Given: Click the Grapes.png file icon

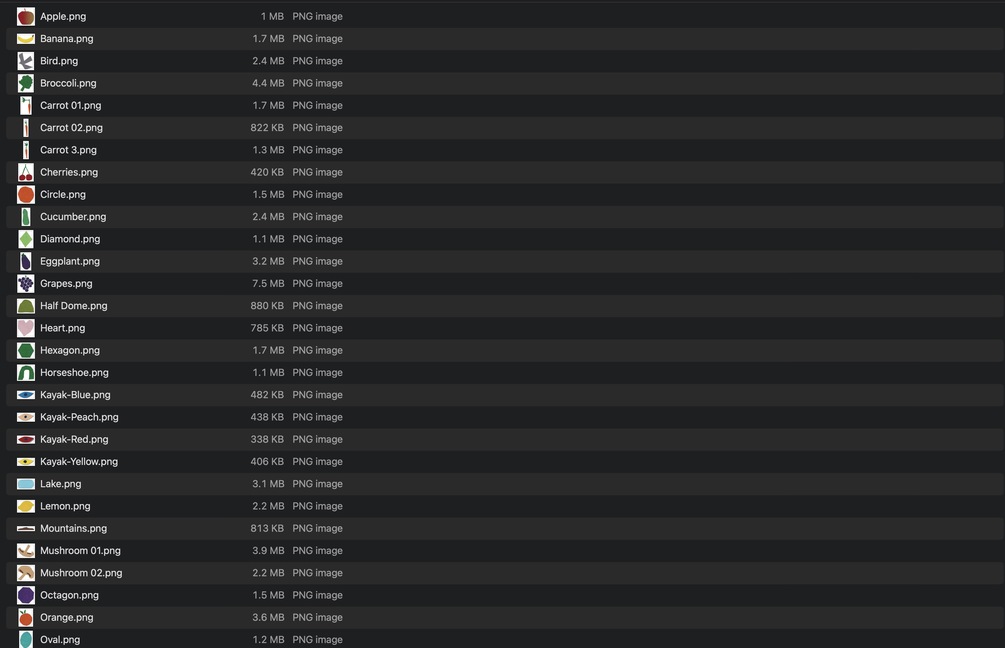Looking at the screenshot, I should point(26,284).
